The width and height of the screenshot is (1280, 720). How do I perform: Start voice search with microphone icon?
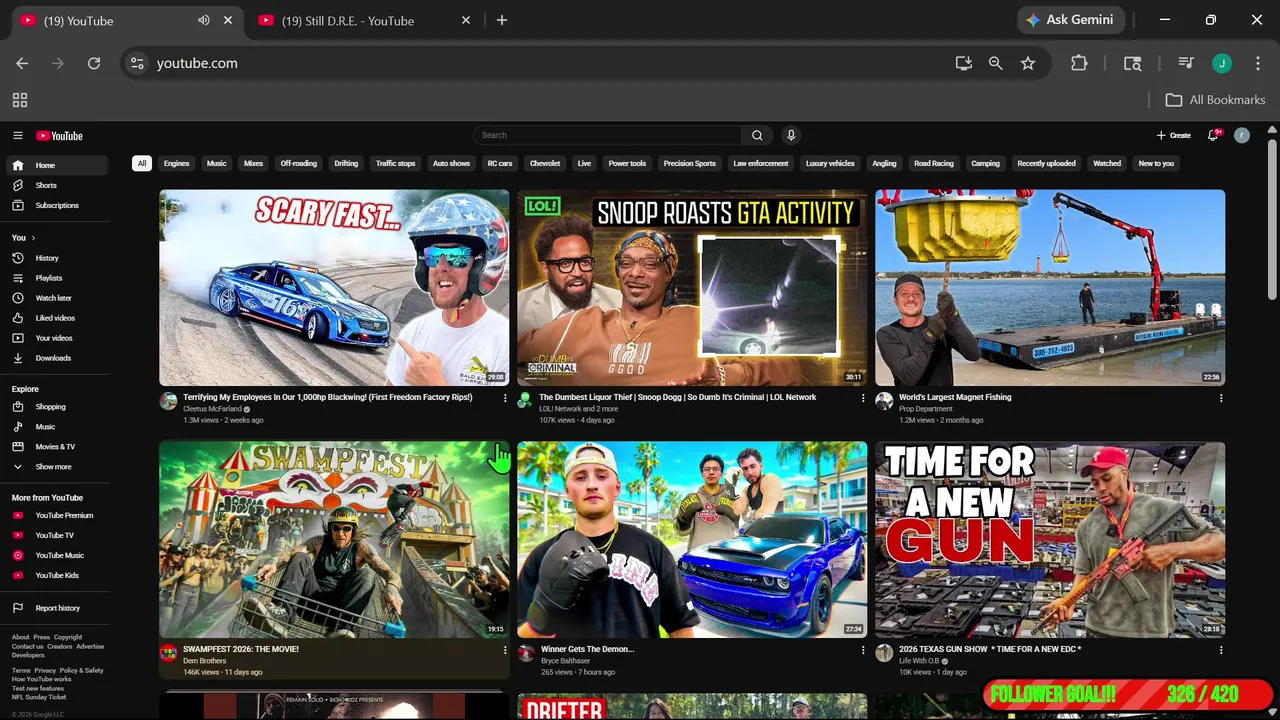tap(791, 135)
